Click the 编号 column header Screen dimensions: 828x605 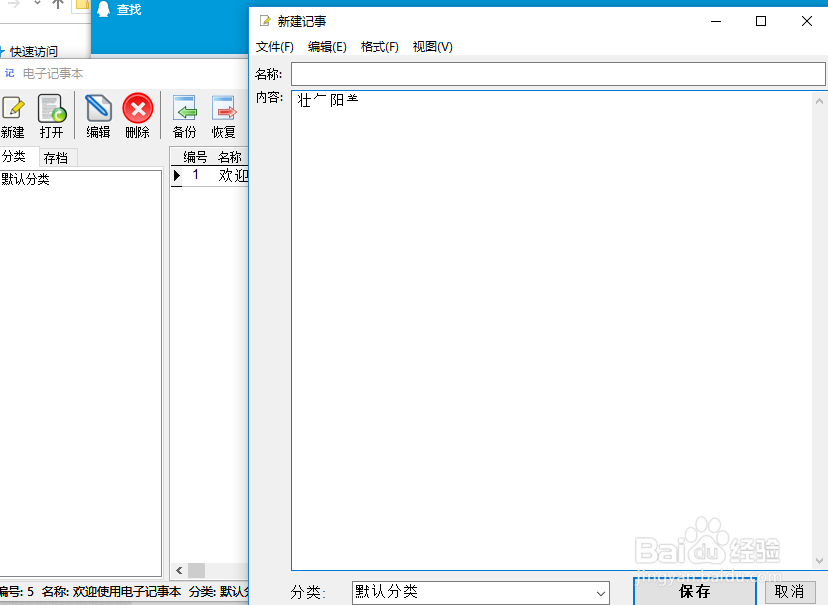tap(195, 157)
